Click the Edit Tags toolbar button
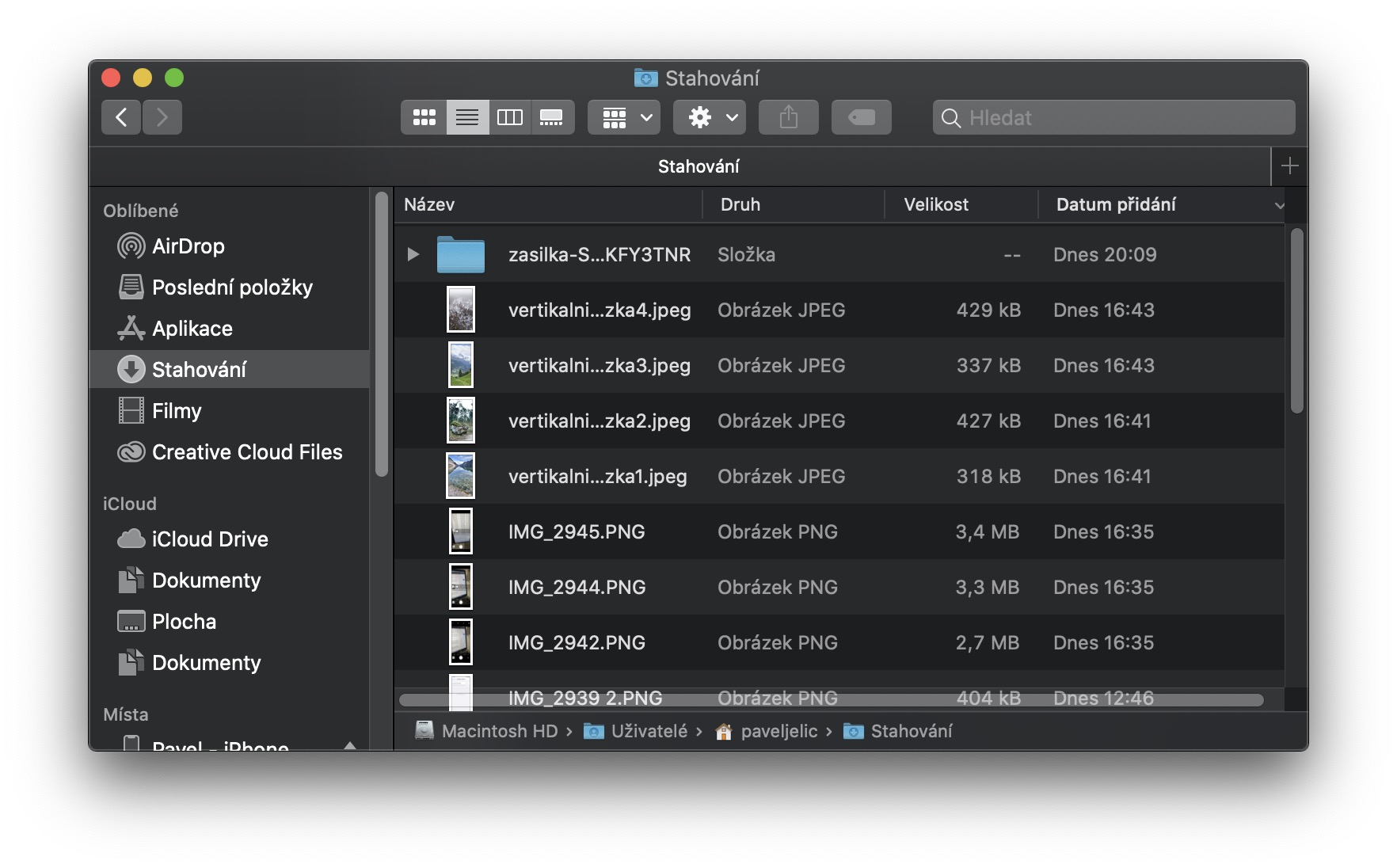 (x=861, y=118)
